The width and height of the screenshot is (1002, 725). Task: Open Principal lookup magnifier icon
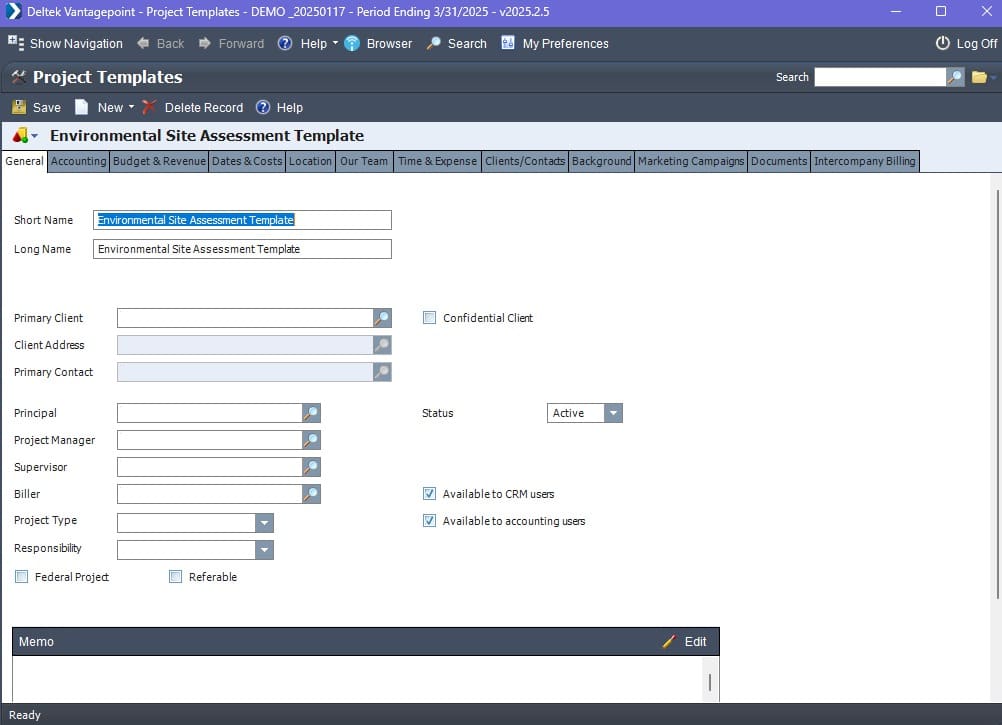pyautogui.click(x=311, y=413)
